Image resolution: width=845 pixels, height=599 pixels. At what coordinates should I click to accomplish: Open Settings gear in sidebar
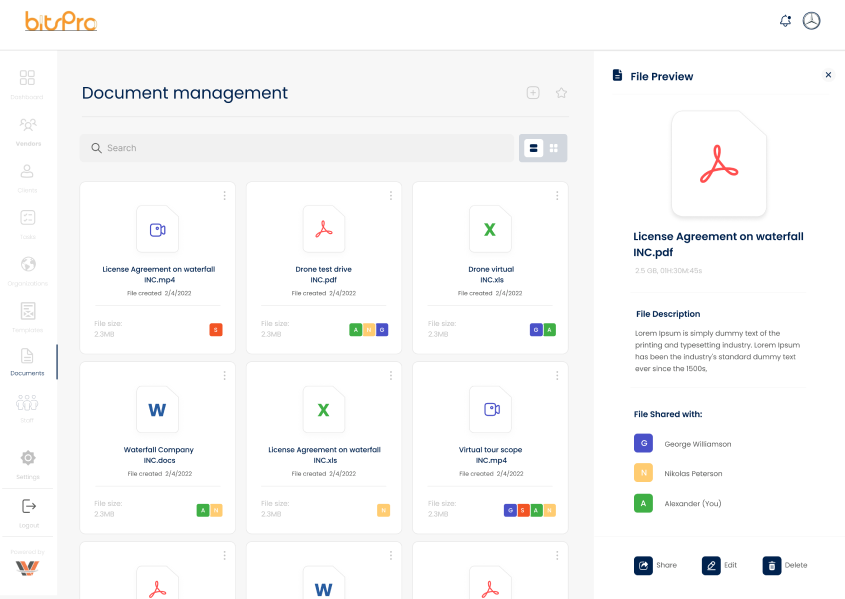point(28,458)
